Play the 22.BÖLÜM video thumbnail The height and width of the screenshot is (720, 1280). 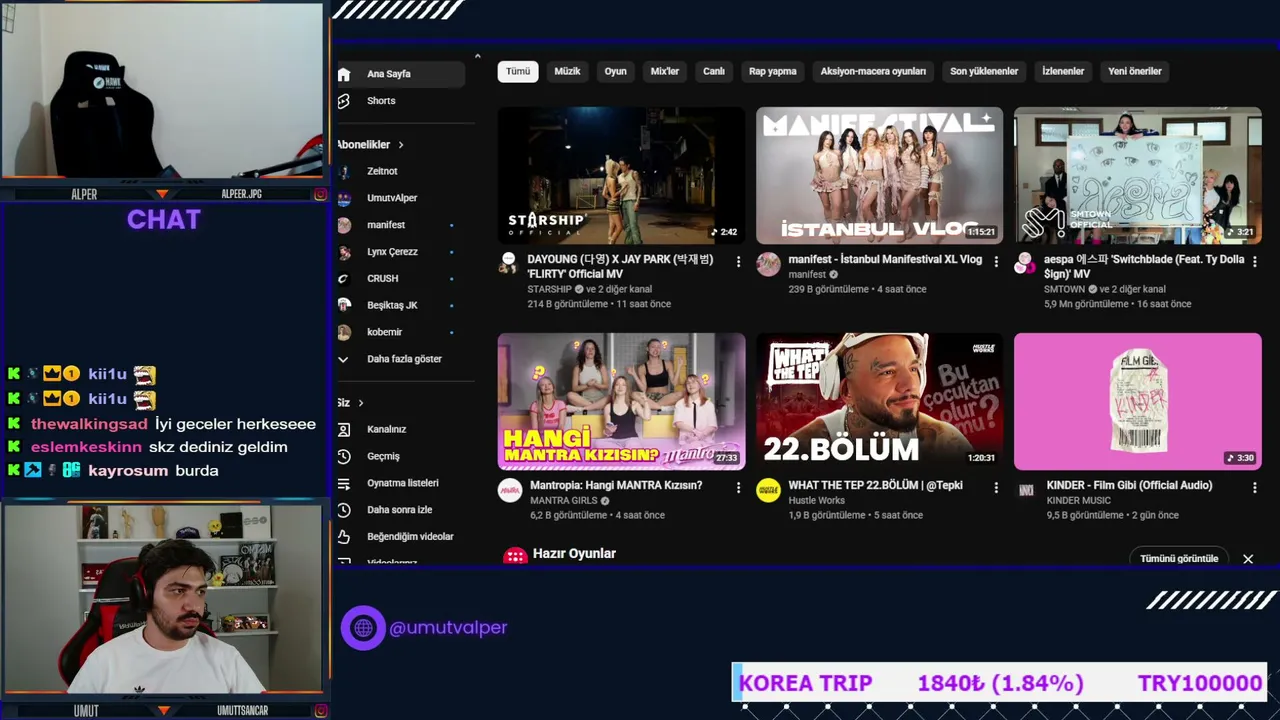879,401
